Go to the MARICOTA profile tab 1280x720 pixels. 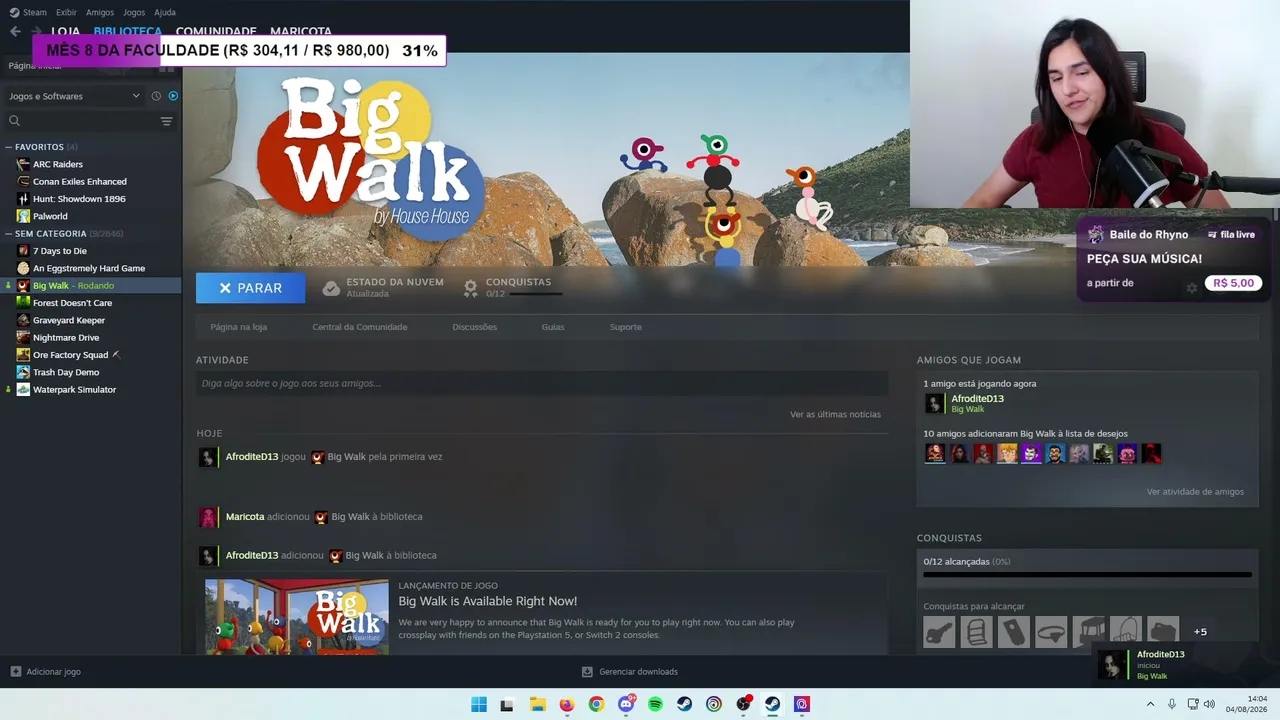[x=301, y=31]
